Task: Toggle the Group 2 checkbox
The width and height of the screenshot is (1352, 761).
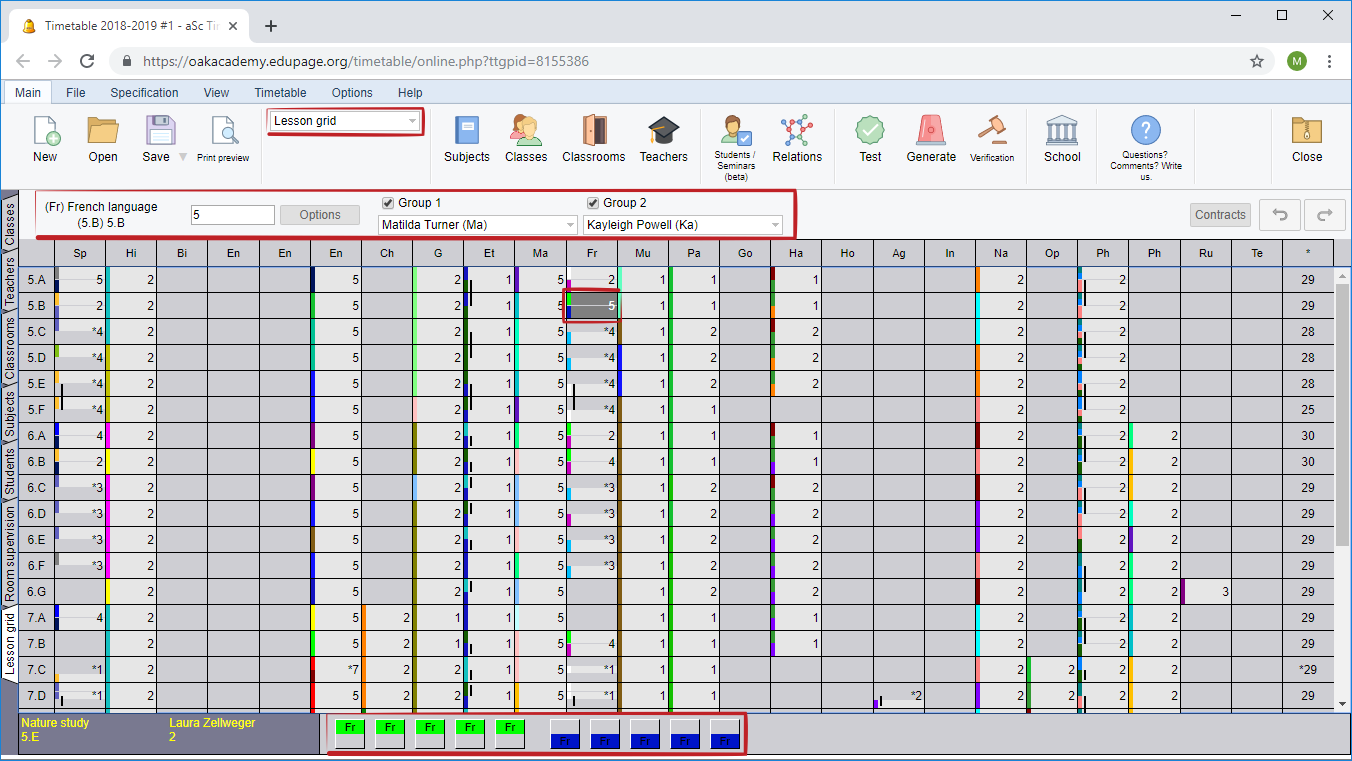Action: 593,203
